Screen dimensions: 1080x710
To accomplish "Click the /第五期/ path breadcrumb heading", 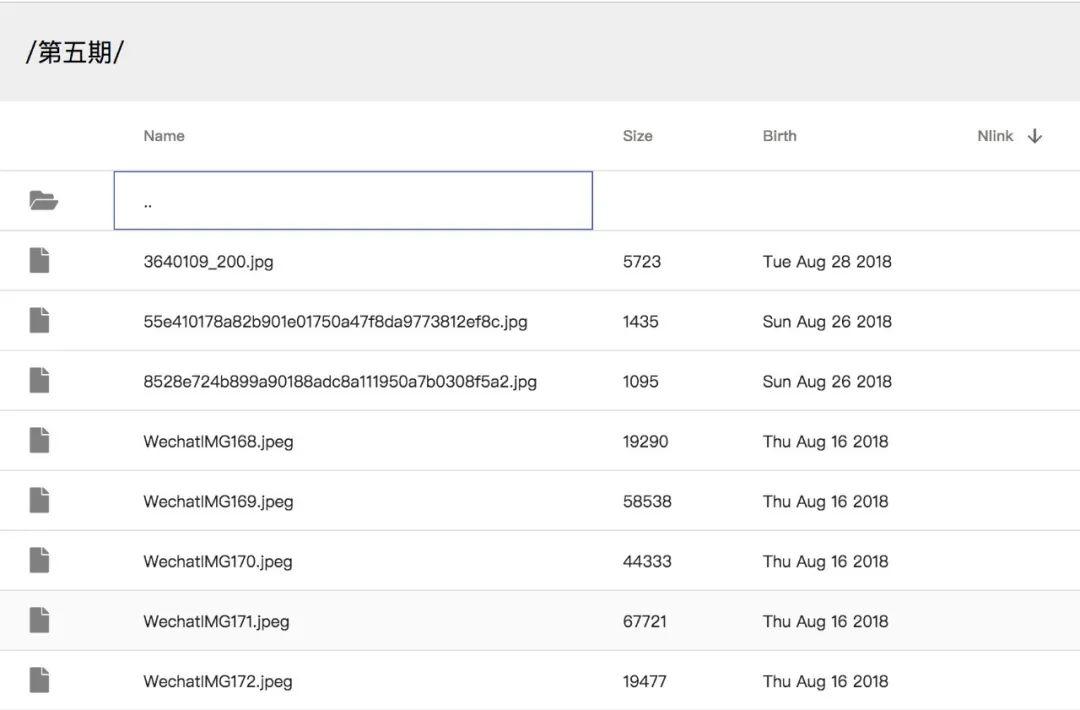I will pos(74,53).
